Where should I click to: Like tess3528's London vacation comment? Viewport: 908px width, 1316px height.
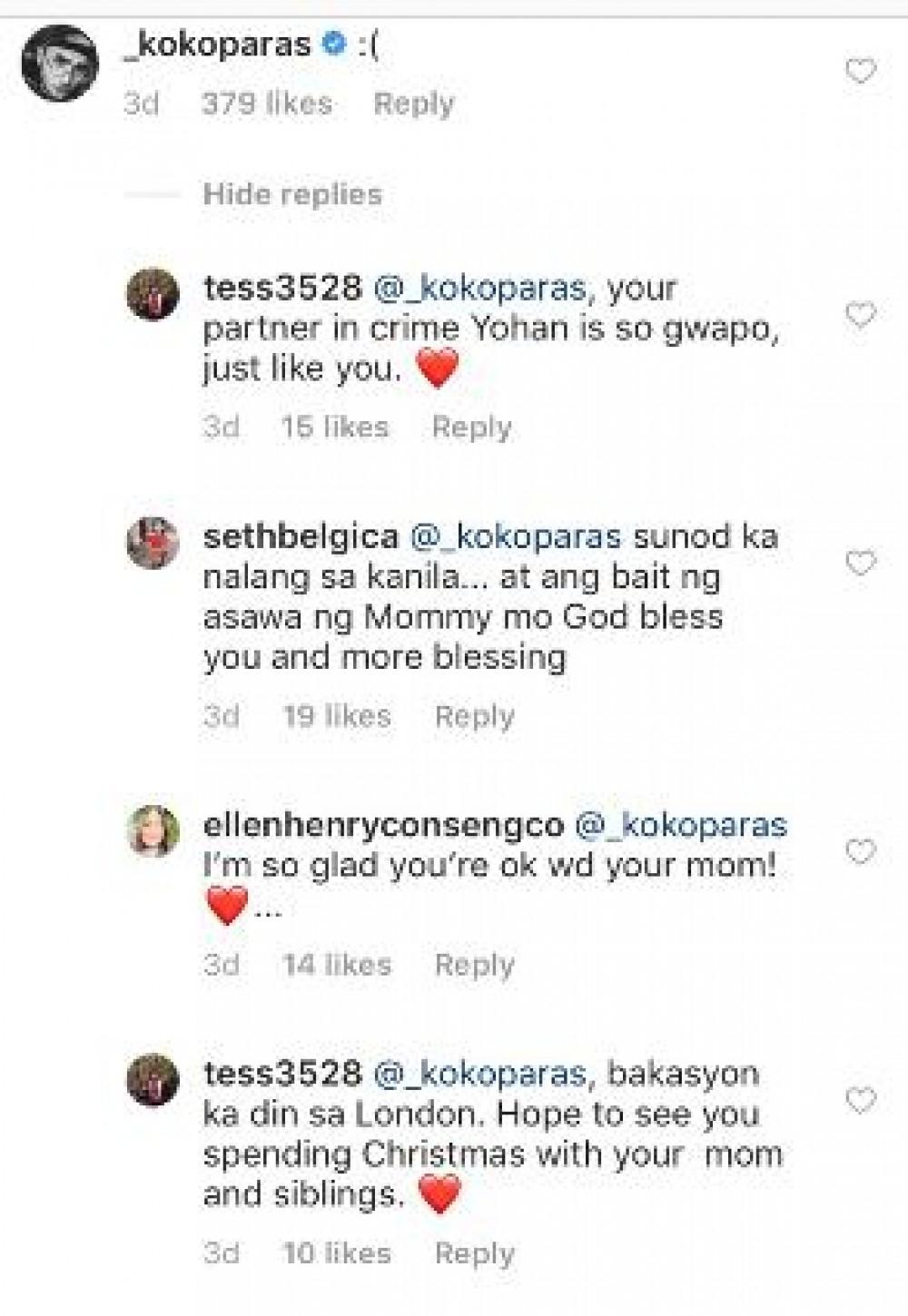(860, 1101)
